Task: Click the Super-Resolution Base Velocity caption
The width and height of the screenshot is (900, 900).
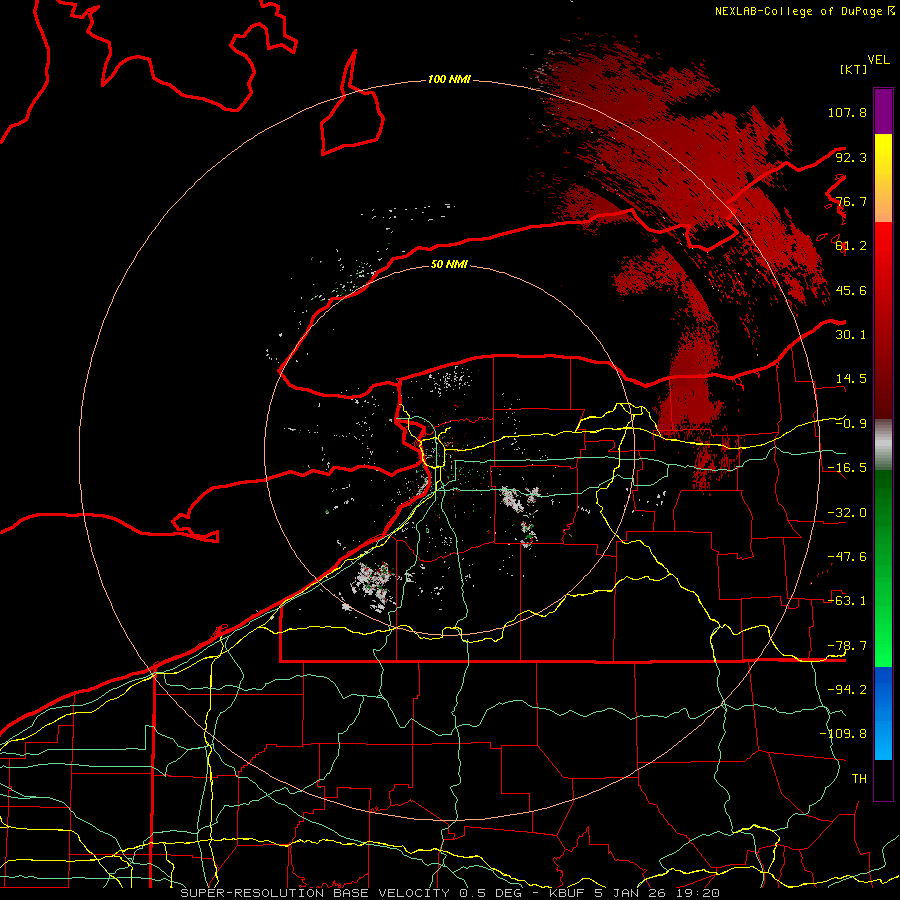Action: coord(450,893)
